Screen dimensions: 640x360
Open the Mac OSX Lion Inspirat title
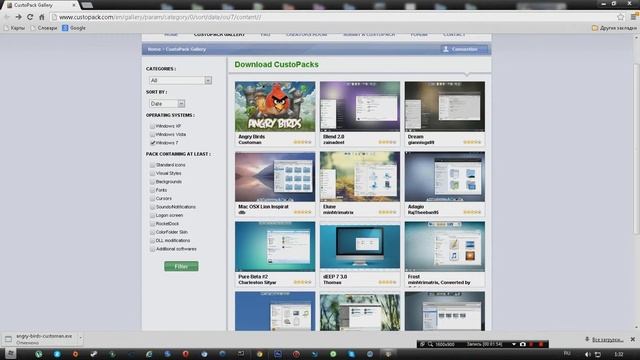(x=263, y=207)
